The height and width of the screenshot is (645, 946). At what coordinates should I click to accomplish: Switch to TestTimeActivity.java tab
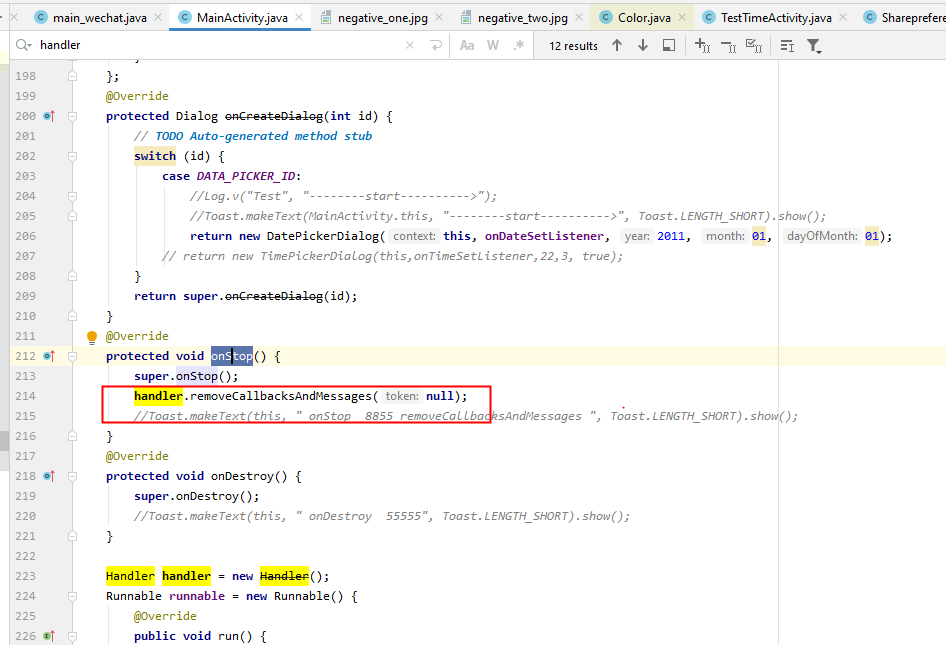pyautogui.click(x=776, y=17)
